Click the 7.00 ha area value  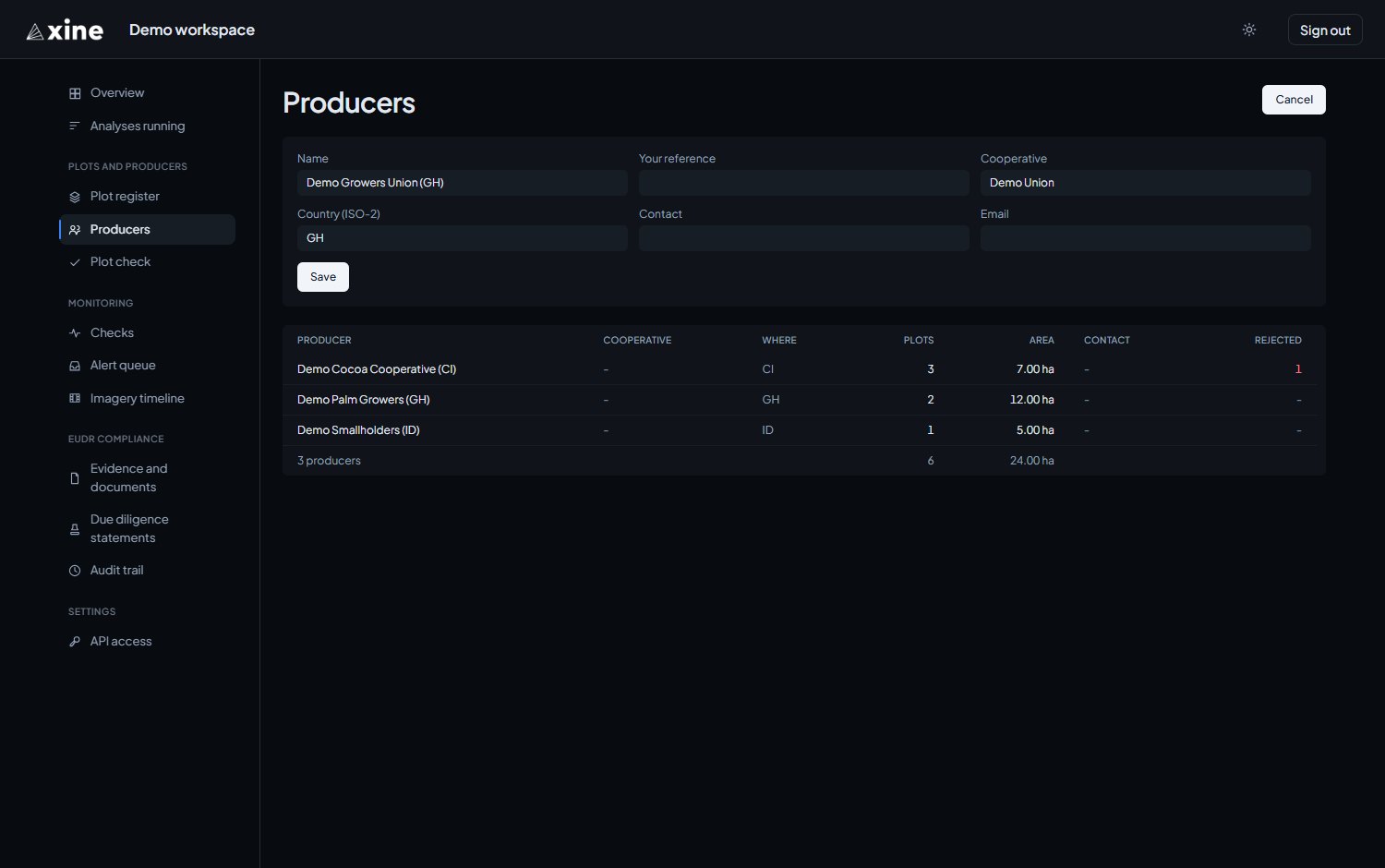(1035, 369)
